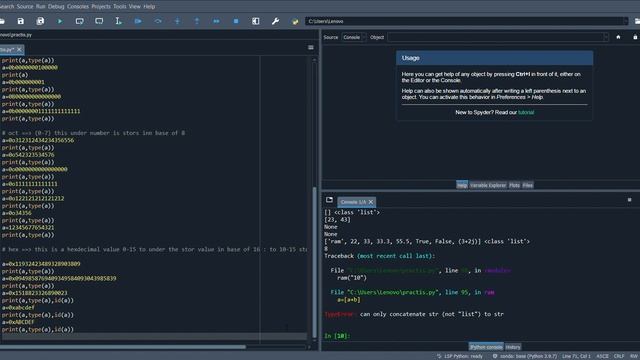Screen dimensions: 640x360
Task: Click the debugger step-out icon
Action: coord(197,21)
